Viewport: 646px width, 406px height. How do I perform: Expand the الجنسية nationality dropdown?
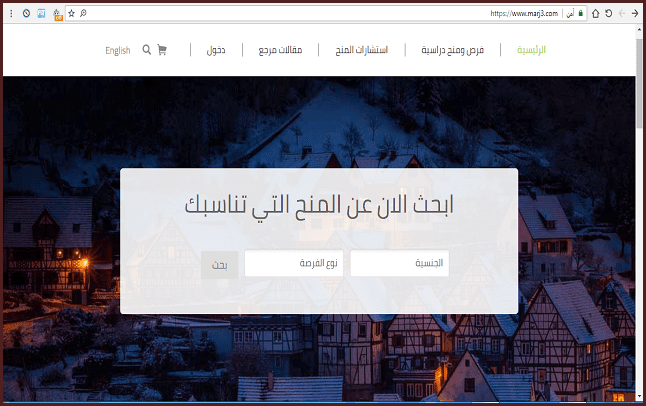pos(399,264)
